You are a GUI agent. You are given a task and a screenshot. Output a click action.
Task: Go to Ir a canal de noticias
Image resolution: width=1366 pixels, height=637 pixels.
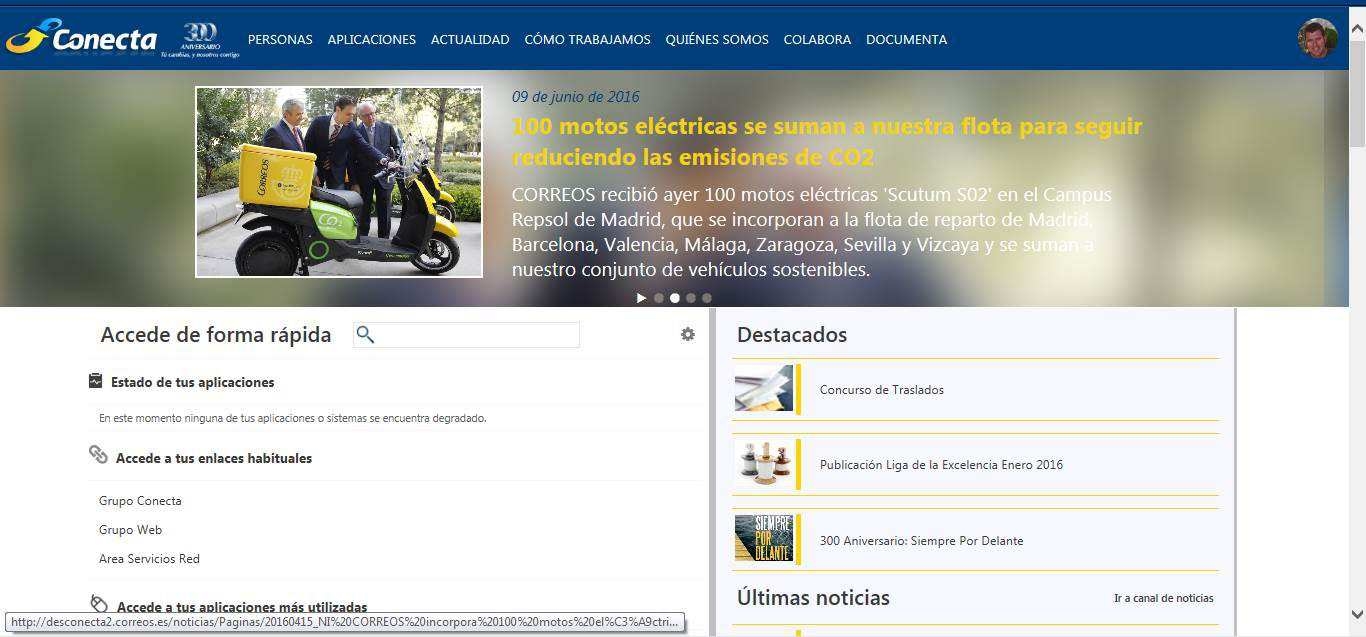[1163, 598]
